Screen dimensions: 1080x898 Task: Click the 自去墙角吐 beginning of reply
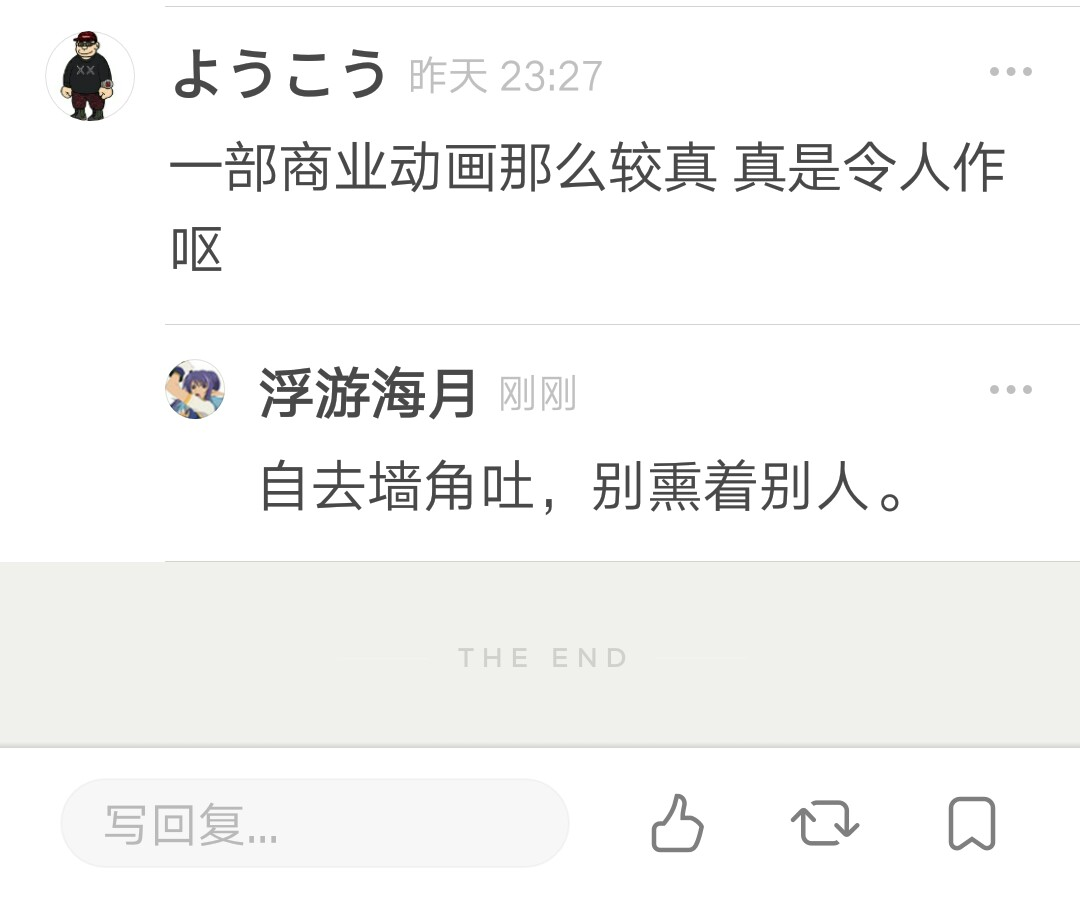click(x=397, y=485)
